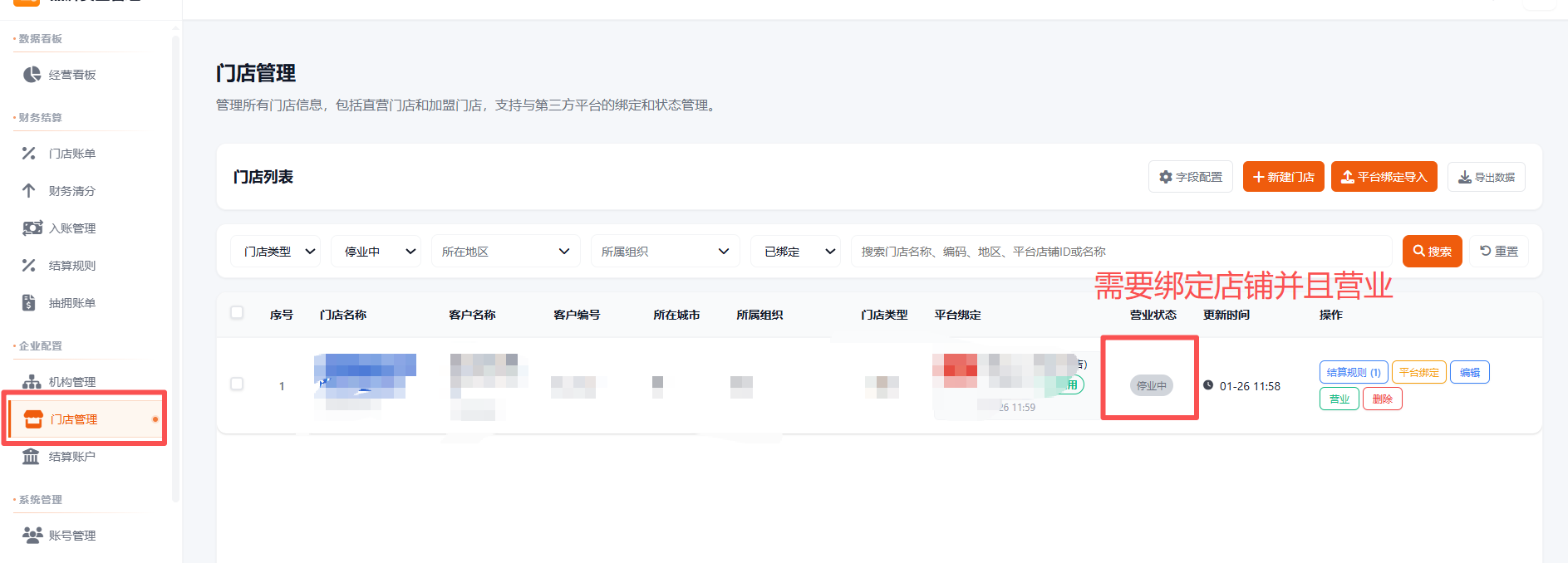Screen dimensions: 1568x563
Task: Check the checkbox for row 1
Action: (237, 384)
